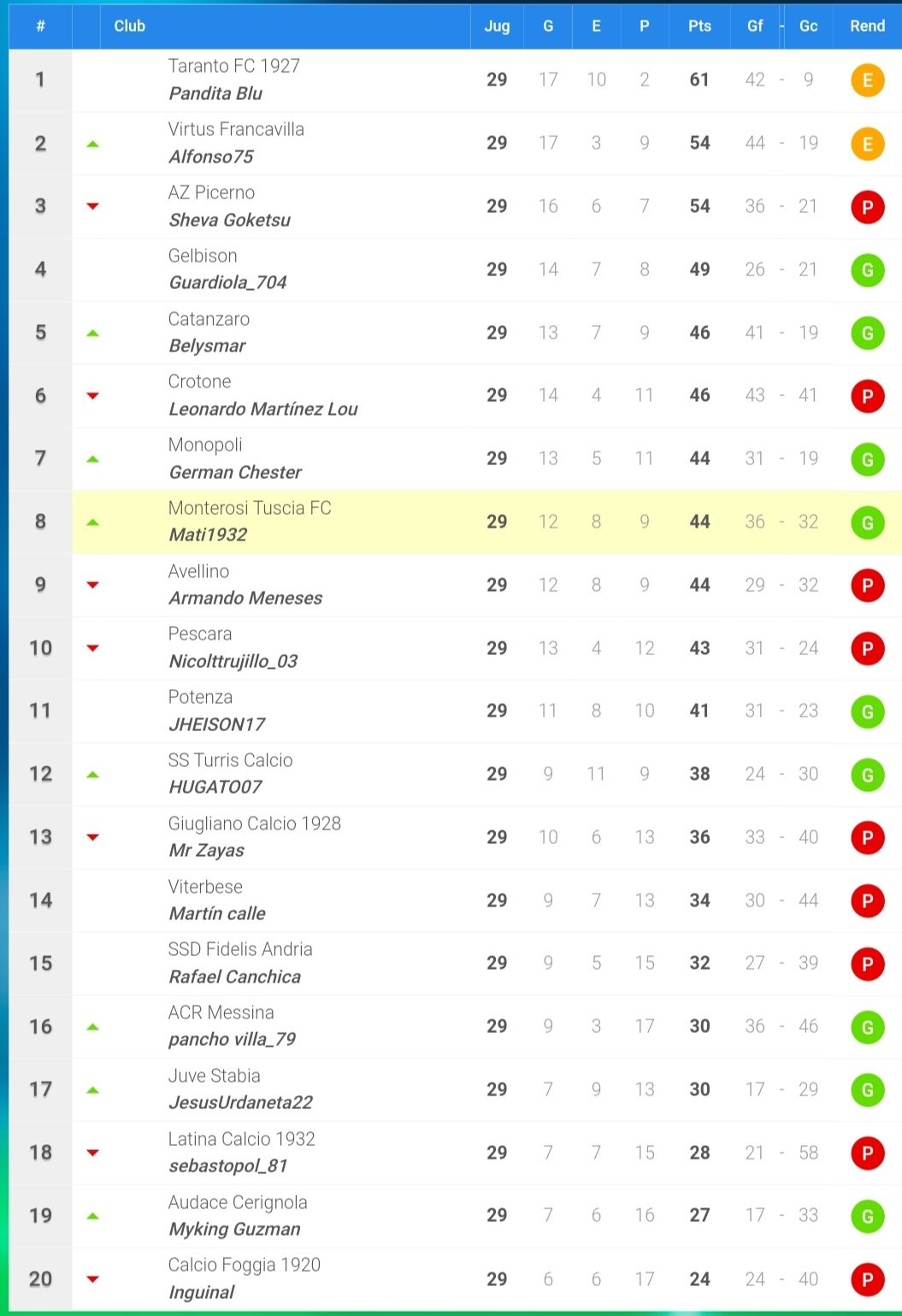902x1316 pixels.
Task: Click the red P badge for Calcio Foggia 1920
Action: click(x=867, y=1279)
